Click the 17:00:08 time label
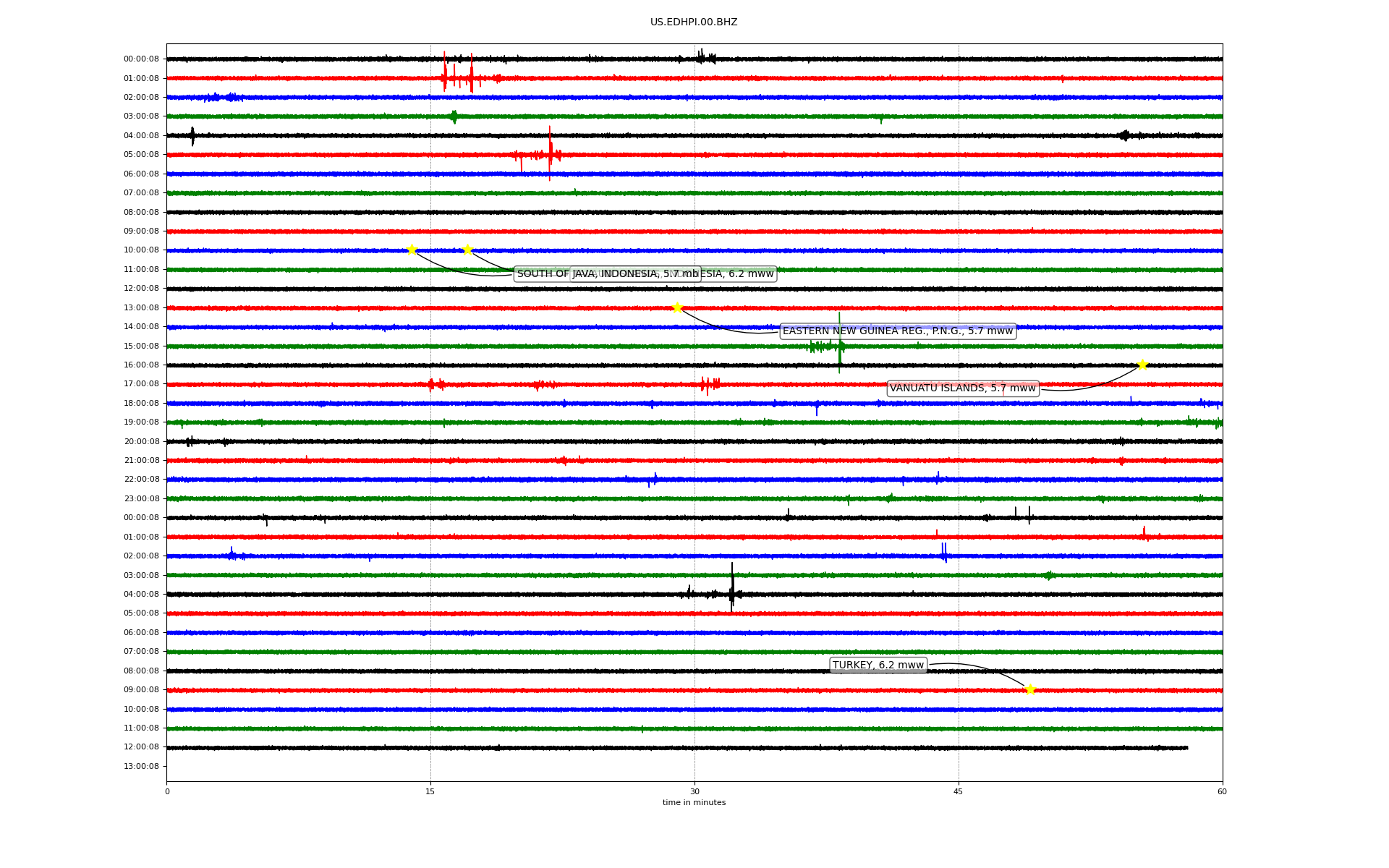The width and height of the screenshot is (1389, 868). (x=141, y=384)
